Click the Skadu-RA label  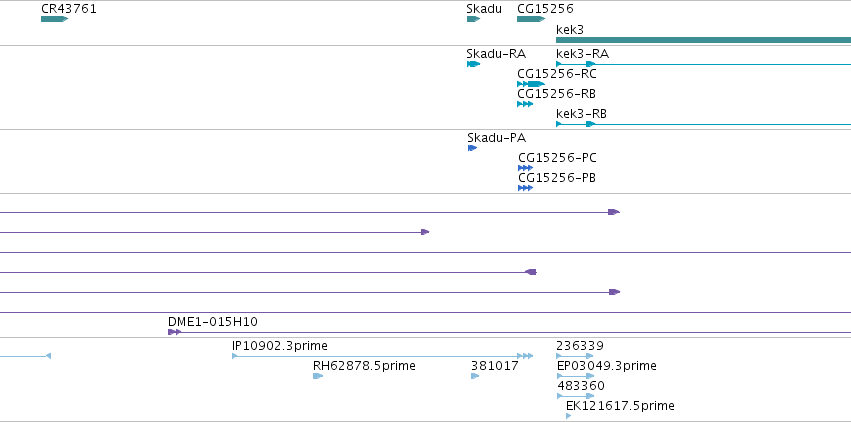tap(496, 54)
